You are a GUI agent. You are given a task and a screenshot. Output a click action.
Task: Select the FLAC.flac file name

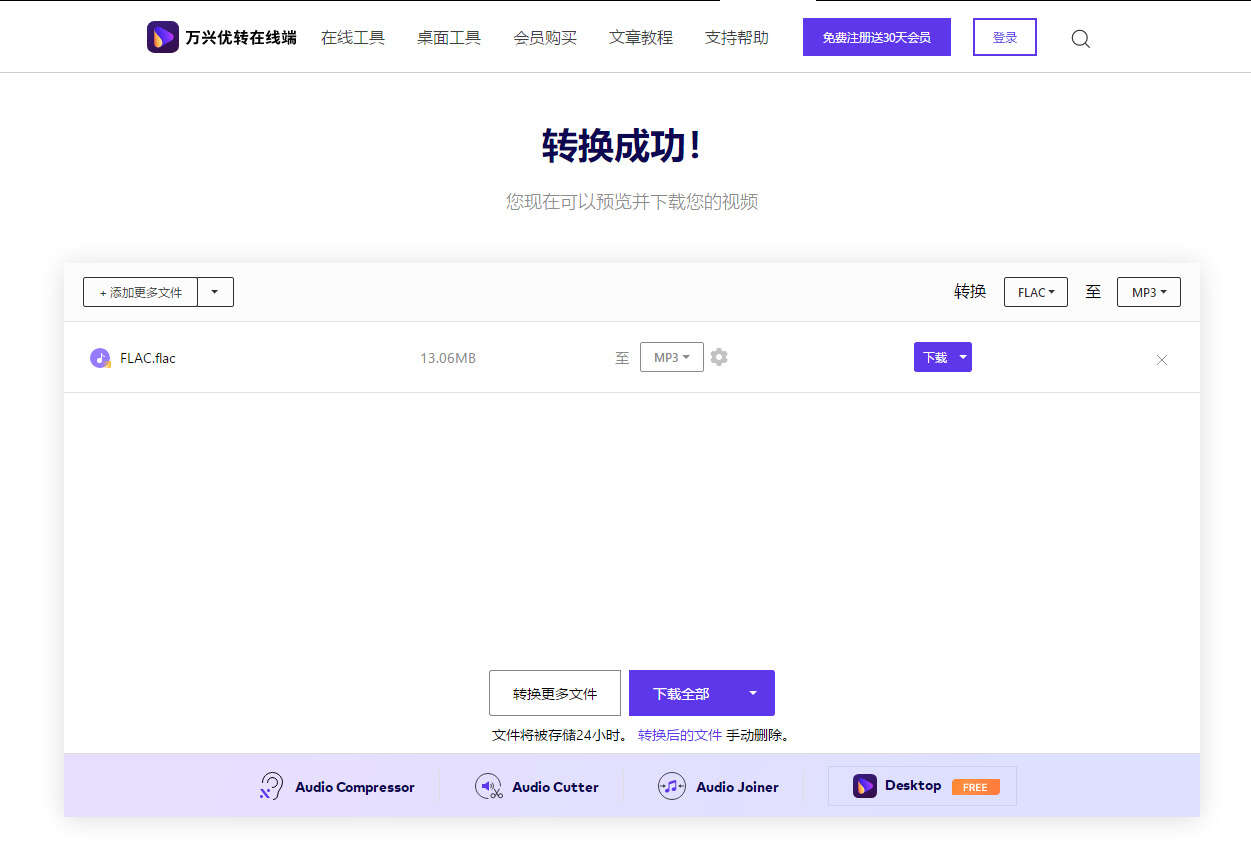point(148,358)
